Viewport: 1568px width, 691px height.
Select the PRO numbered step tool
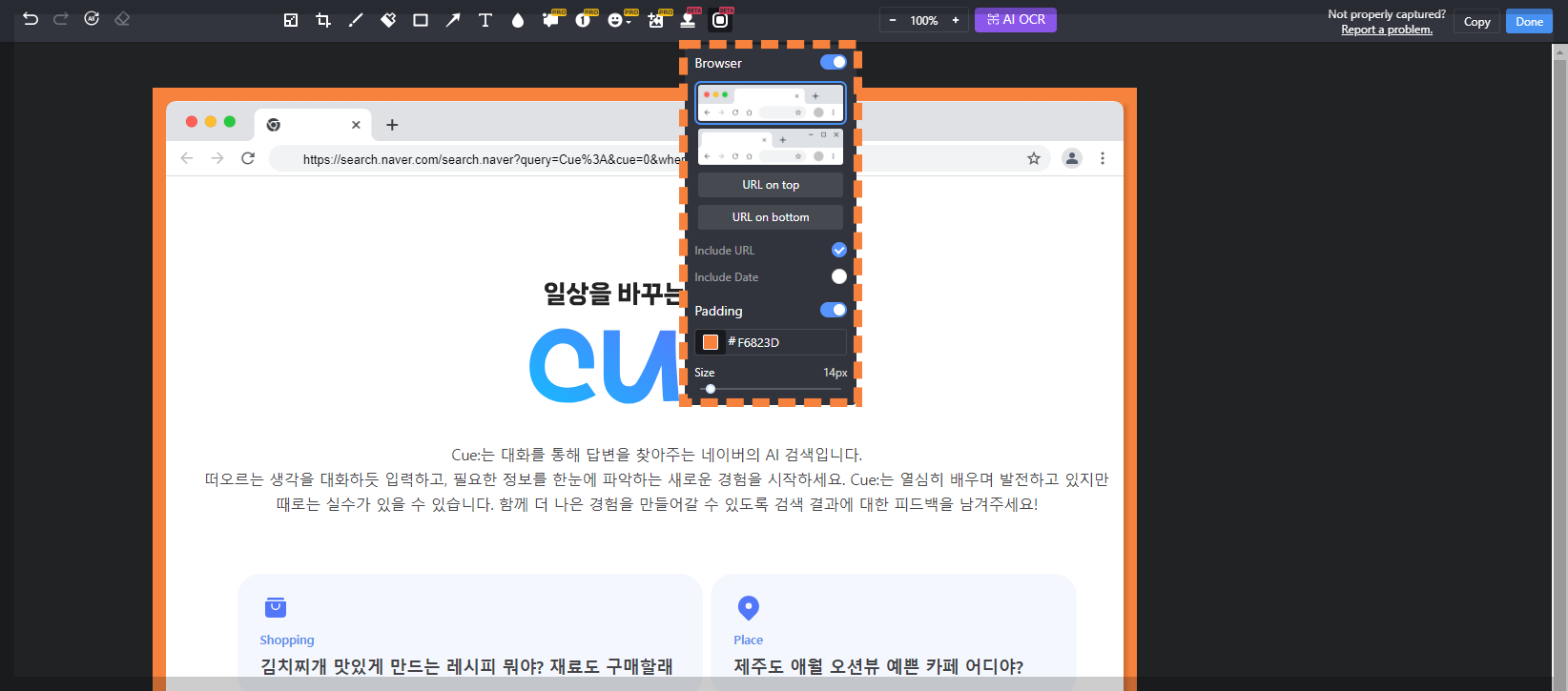pyautogui.click(x=584, y=20)
